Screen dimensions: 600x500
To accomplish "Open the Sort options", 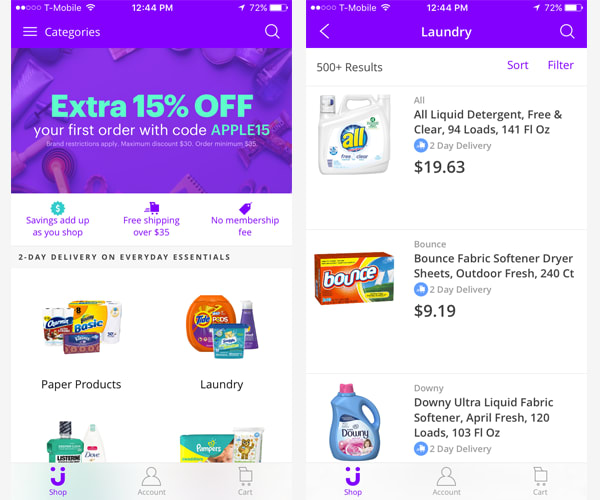I will pyautogui.click(x=517, y=65).
